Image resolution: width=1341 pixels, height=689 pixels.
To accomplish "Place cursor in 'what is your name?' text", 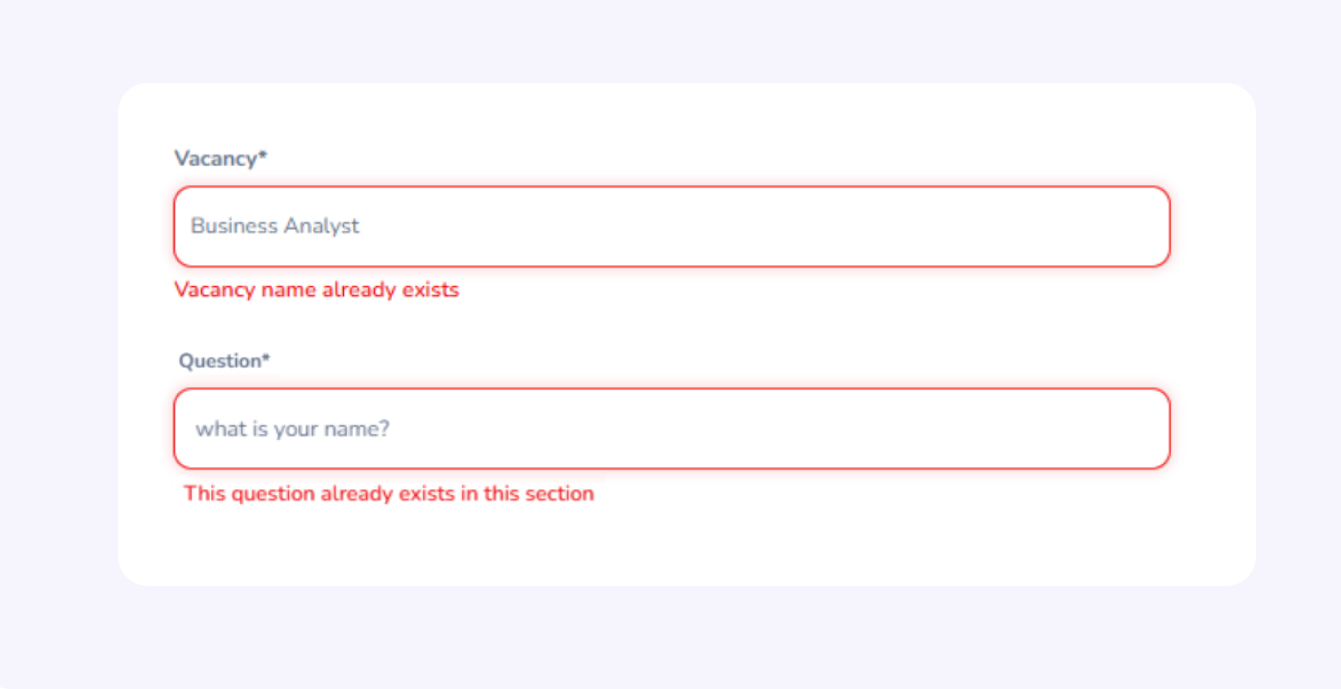I will [x=292, y=429].
